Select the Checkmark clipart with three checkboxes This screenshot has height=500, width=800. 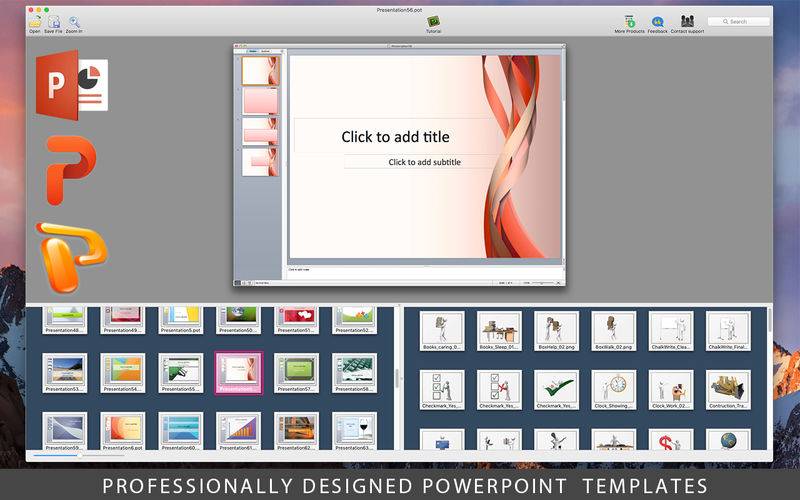coord(442,390)
